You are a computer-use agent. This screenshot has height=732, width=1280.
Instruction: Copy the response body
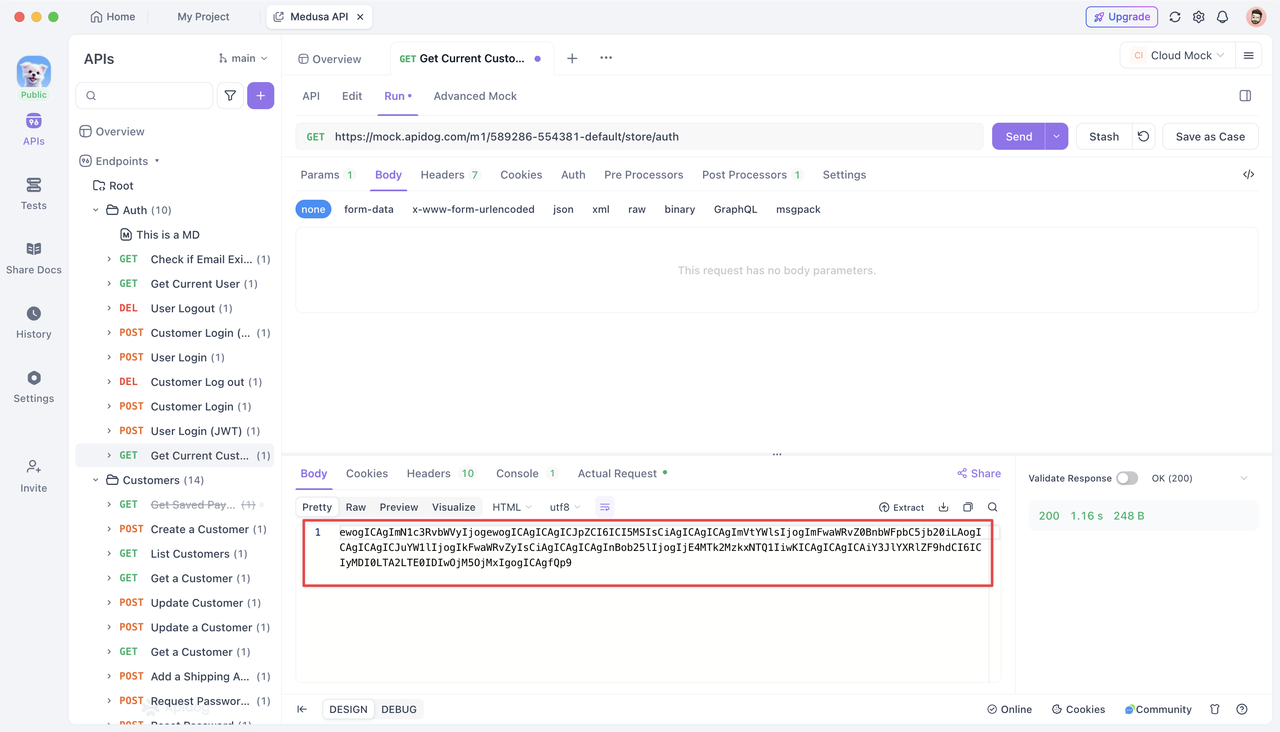(968, 507)
